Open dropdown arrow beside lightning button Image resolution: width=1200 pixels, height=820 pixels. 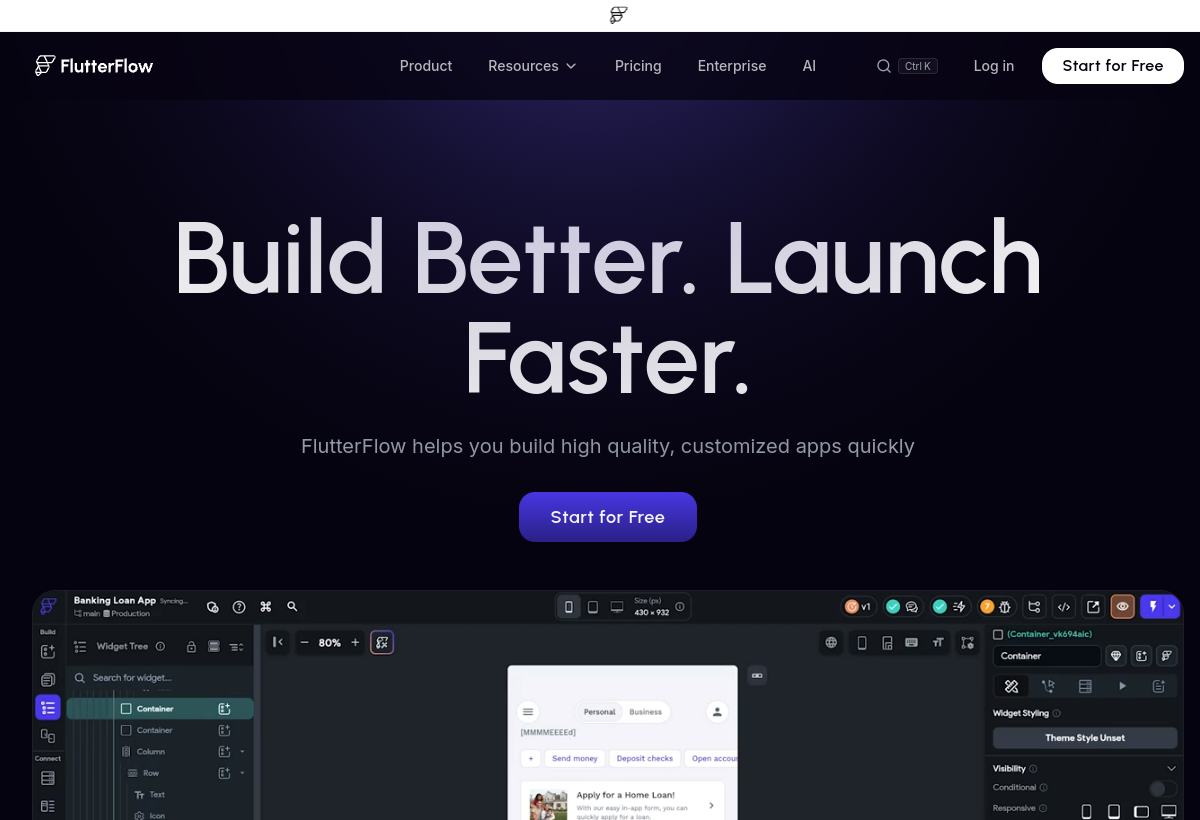pyautogui.click(x=1172, y=606)
